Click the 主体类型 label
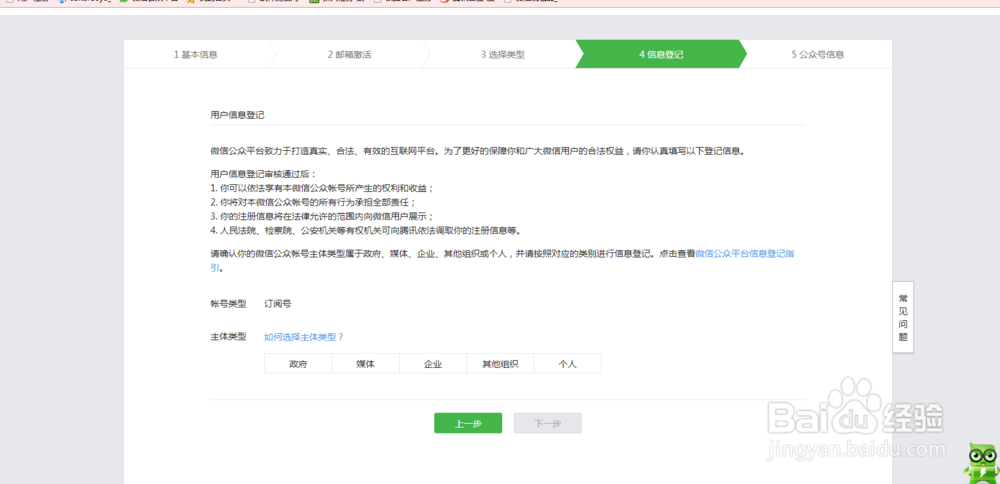The width and height of the screenshot is (1000, 484). pos(228,337)
